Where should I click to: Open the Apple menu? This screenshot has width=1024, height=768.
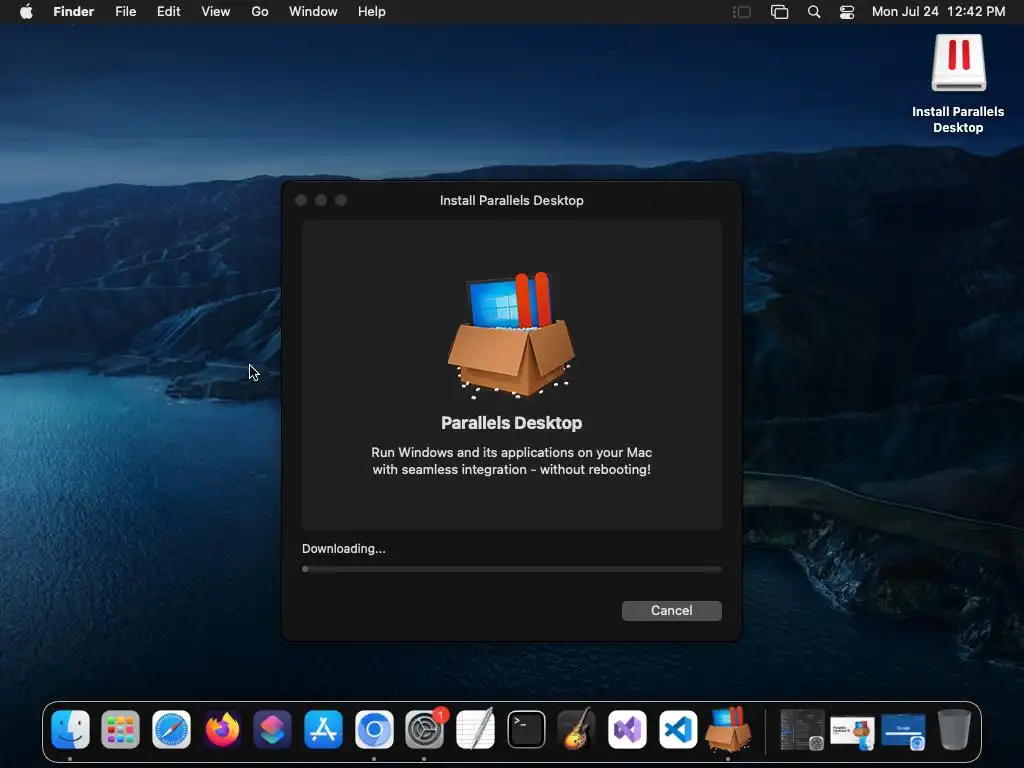click(26, 12)
